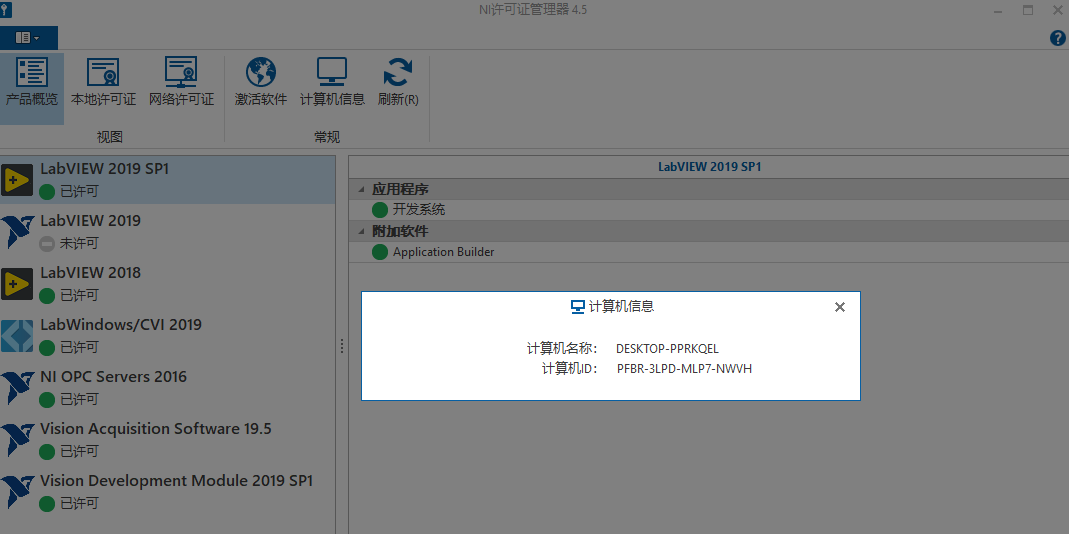Screen dimensions: 1069x534
Task: Click the gray 未许可 status icon under LabVIEW 2019
Action: click(x=47, y=243)
